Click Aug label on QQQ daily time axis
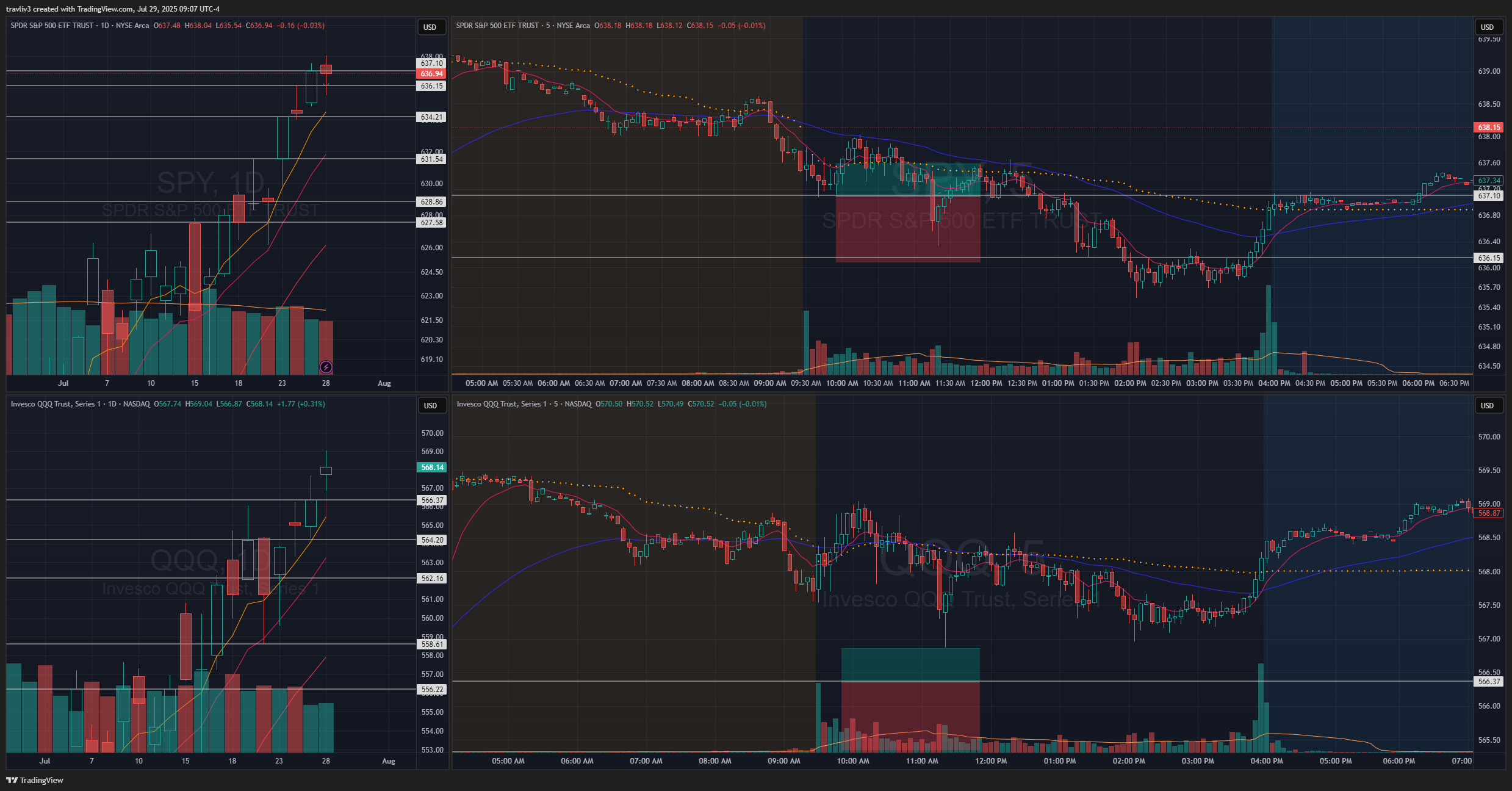 point(388,761)
